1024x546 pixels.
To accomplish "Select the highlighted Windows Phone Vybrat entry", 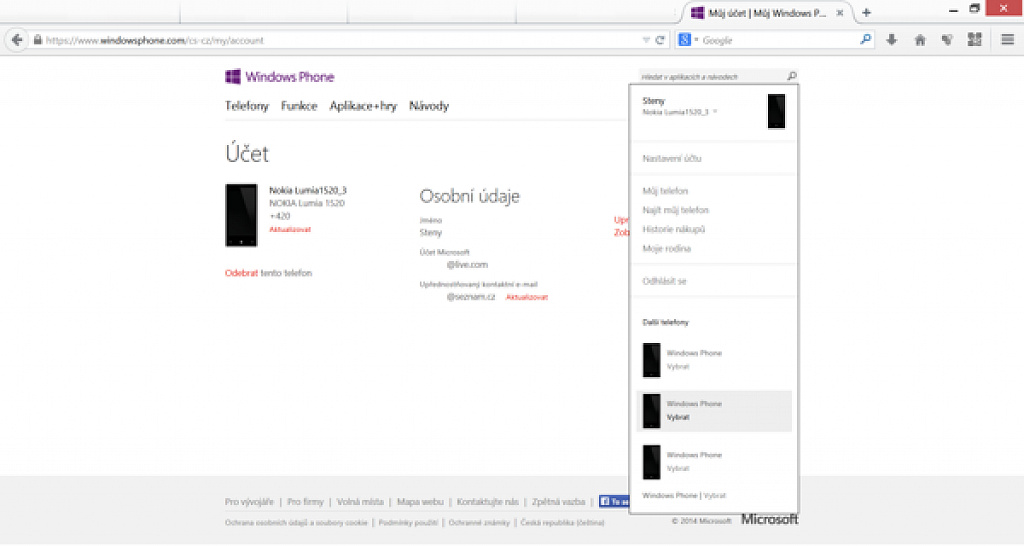I will [x=714, y=411].
